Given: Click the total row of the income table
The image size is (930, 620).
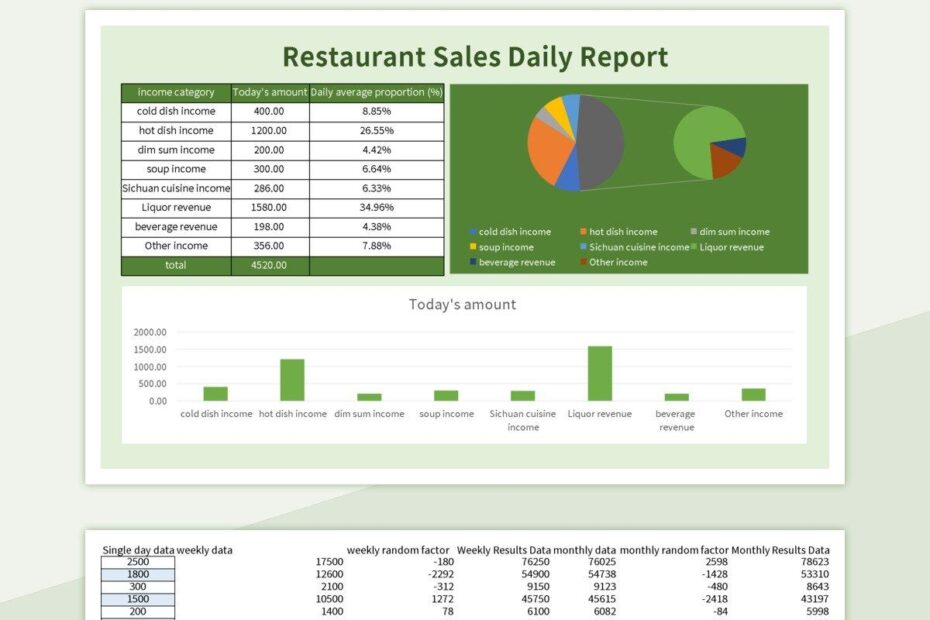Looking at the screenshot, I should [176, 265].
